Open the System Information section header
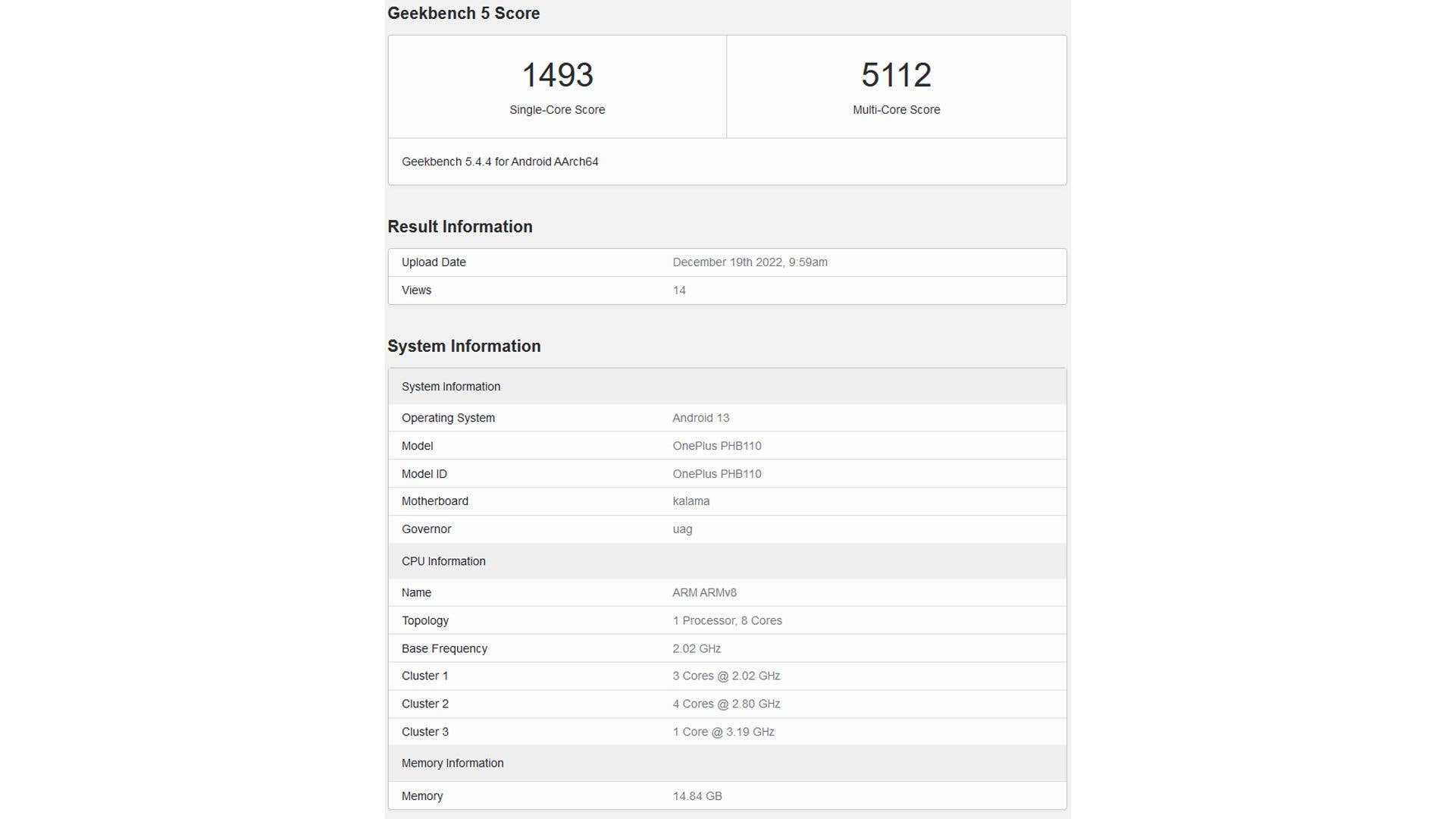Image resolution: width=1456 pixels, height=819 pixels. 464,346
